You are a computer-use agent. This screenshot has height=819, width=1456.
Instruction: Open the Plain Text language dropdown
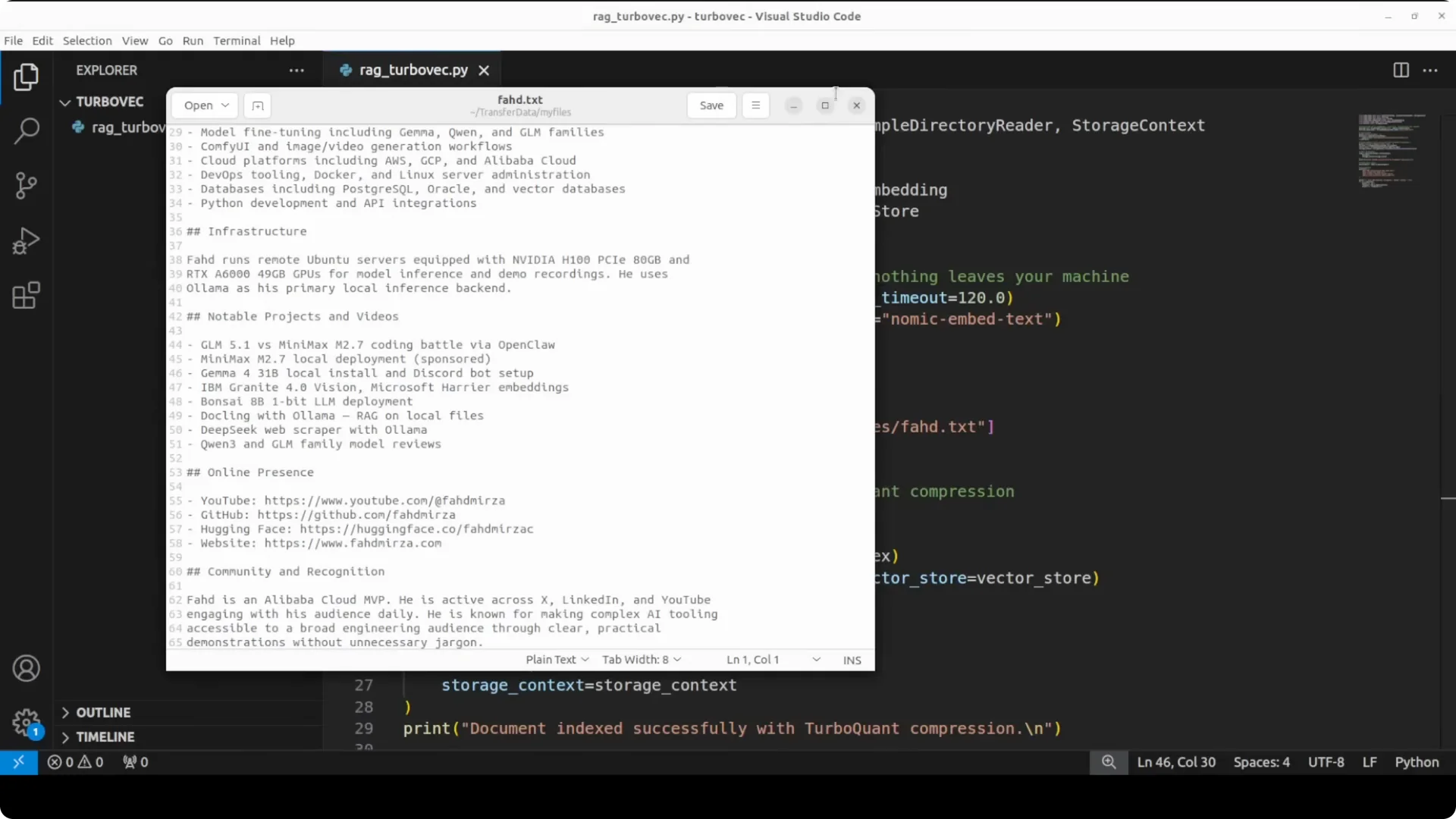pos(557,660)
